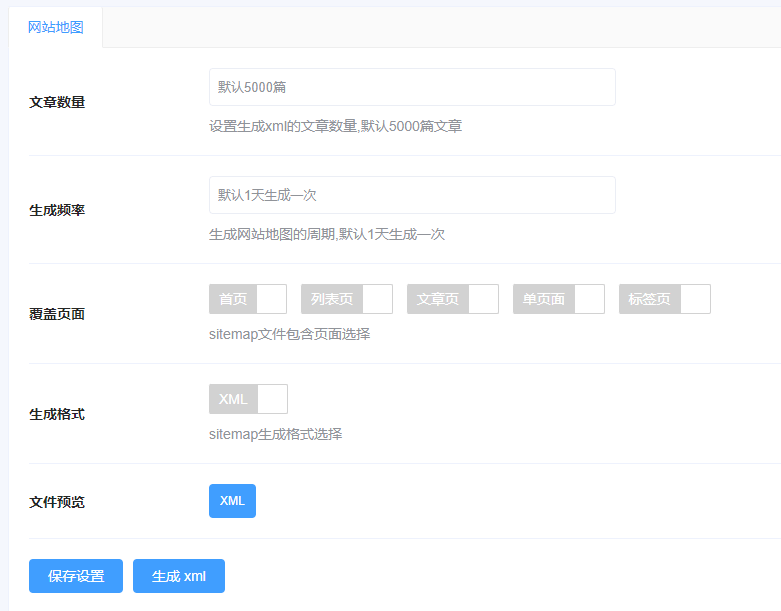
Task: Toggle the 首页 page switch
Action: (248, 299)
